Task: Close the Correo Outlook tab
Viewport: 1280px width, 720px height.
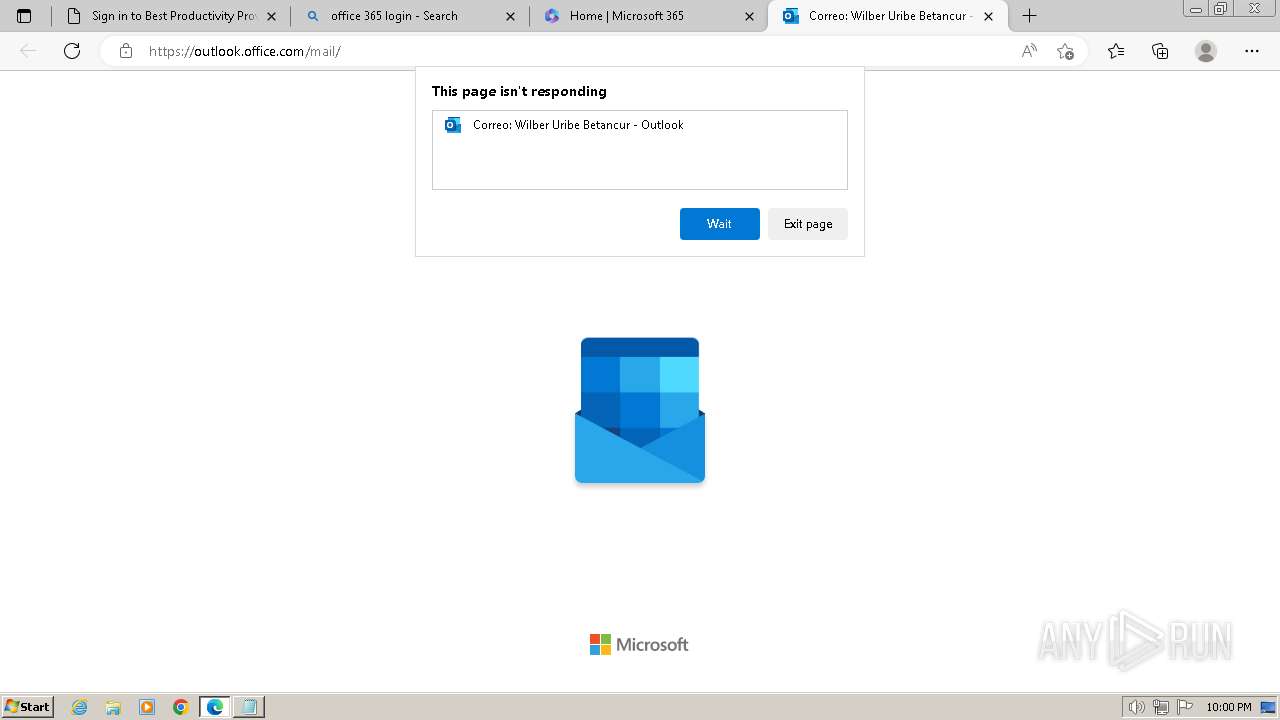Action: (989, 16)
